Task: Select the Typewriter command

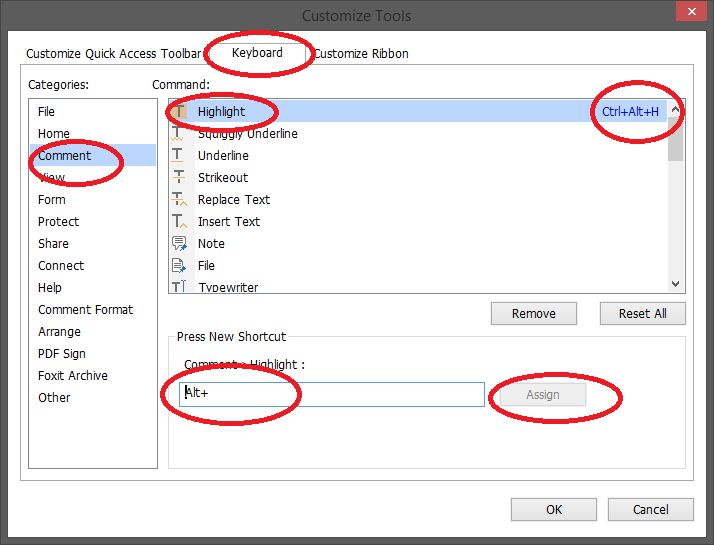Action: pos(418,286)
